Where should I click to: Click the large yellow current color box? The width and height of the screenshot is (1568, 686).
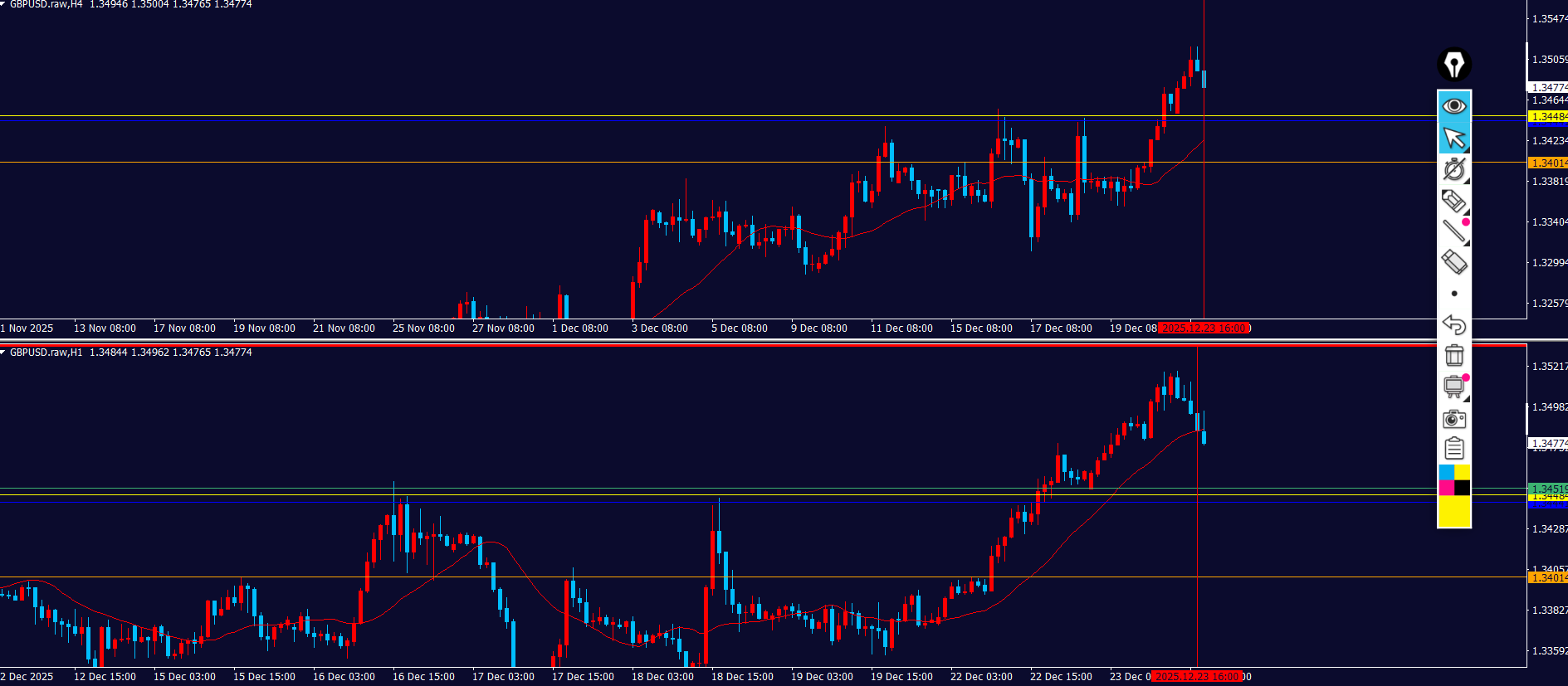tap(1453, 512)
